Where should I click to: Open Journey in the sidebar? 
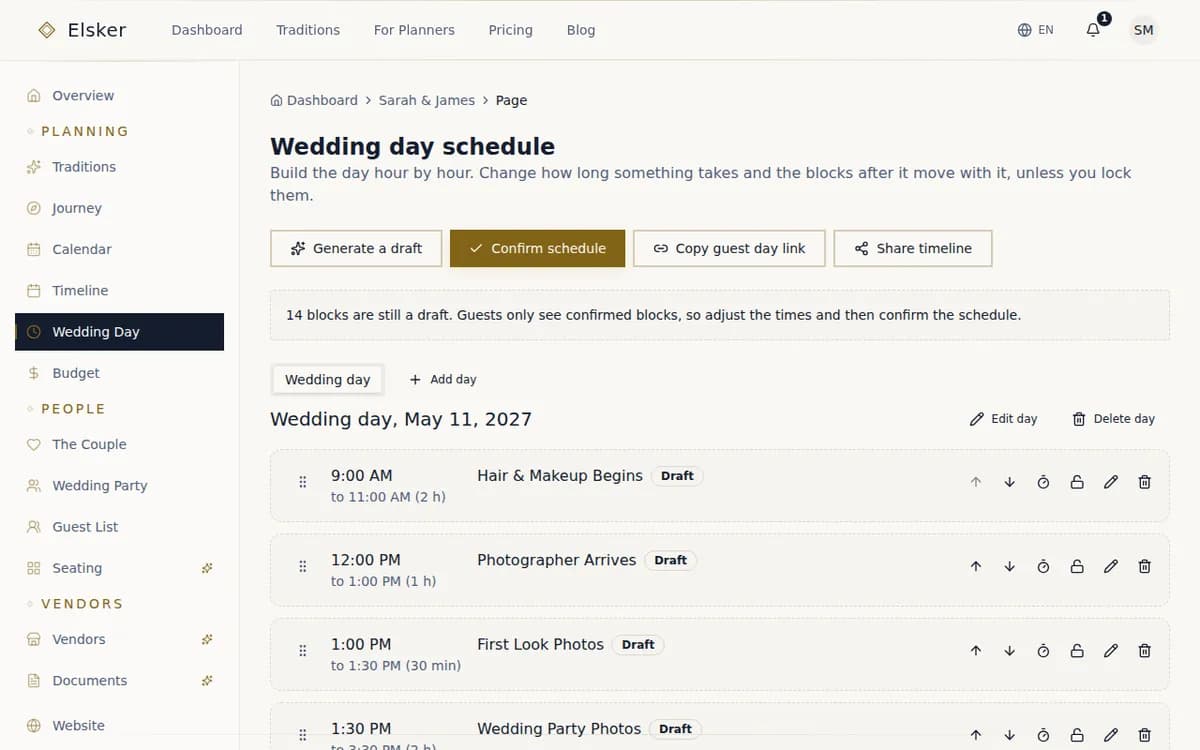coord(119,208)
